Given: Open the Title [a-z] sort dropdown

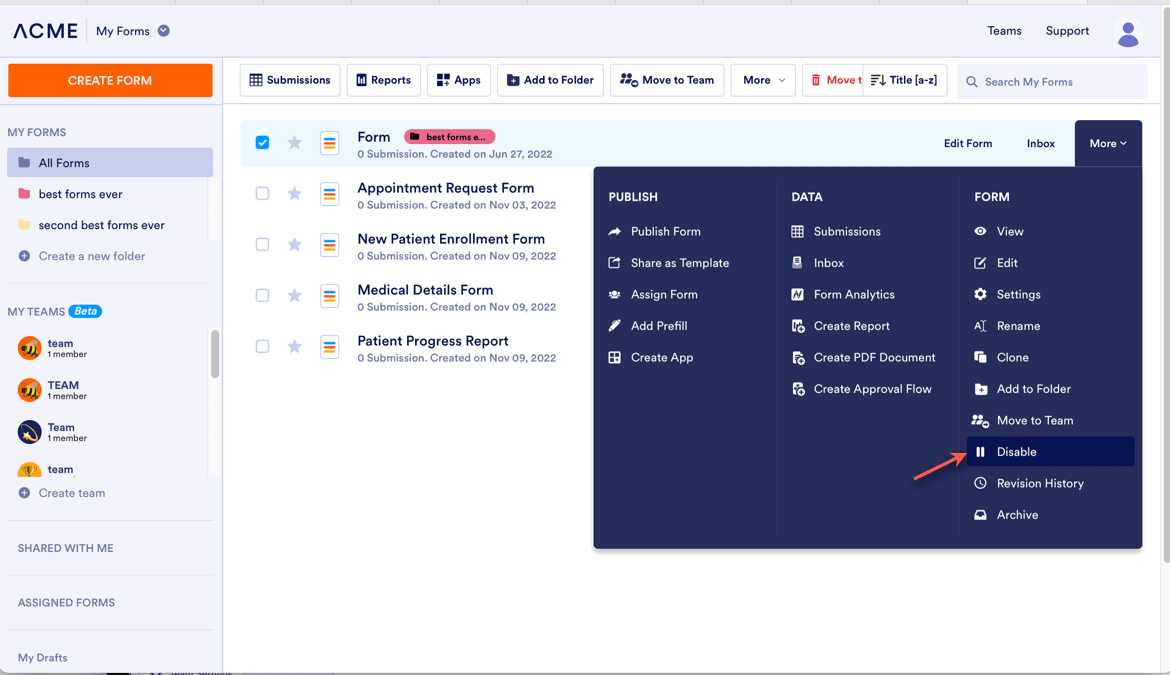Looking at the screenshot, I should tap(904, 80).
